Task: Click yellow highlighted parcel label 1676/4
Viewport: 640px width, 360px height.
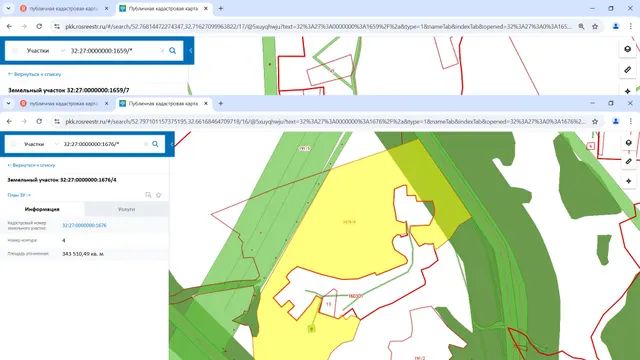Action: (x=349, y=222)
